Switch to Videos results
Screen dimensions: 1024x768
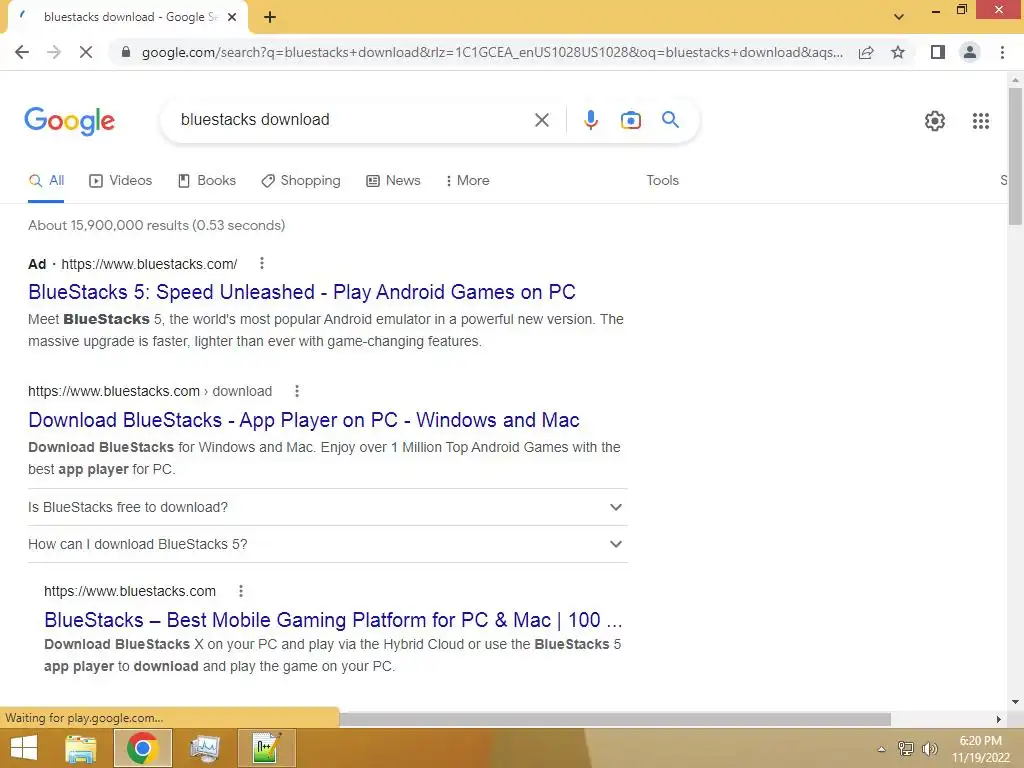coord(120,181)
